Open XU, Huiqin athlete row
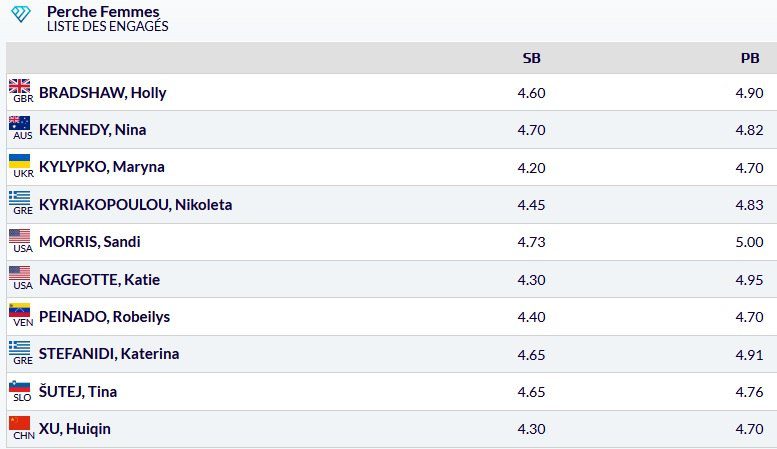 75,429
